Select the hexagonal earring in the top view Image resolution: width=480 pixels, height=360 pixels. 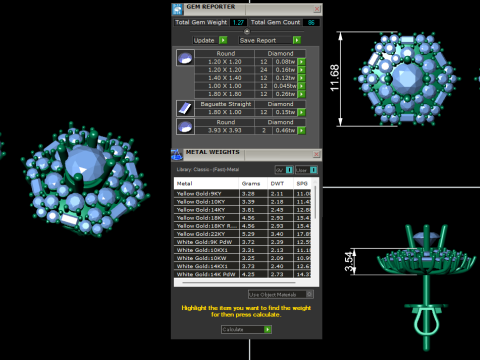click(407, 79)
